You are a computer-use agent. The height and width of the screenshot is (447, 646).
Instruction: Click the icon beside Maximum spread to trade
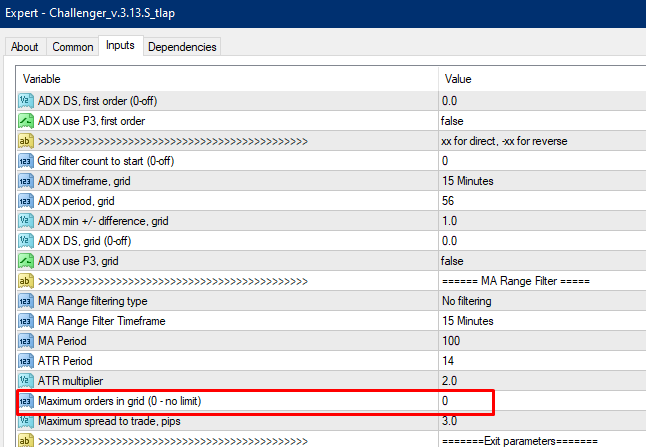[x=26, y=421]
